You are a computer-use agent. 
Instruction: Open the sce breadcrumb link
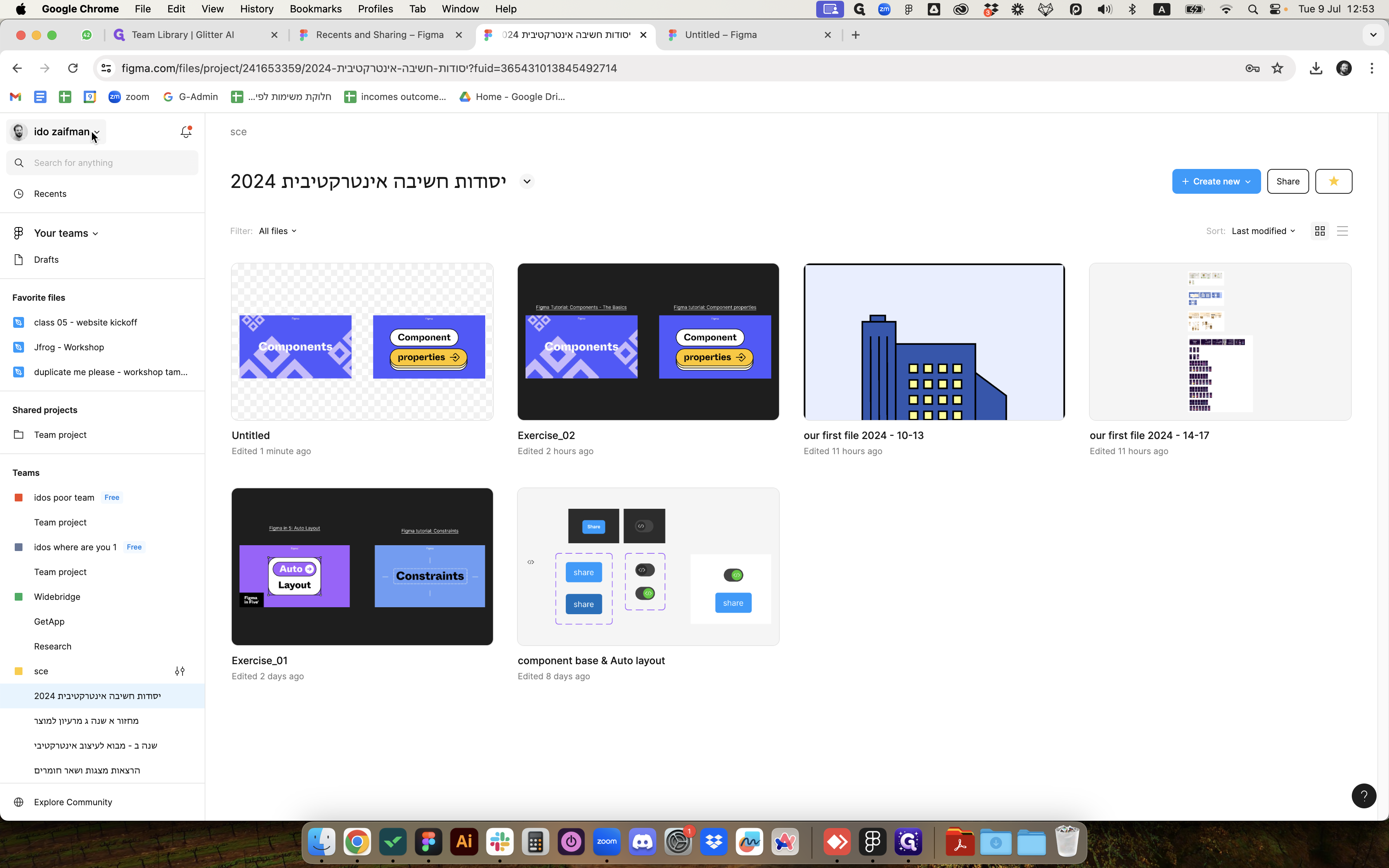click(238, 131)
